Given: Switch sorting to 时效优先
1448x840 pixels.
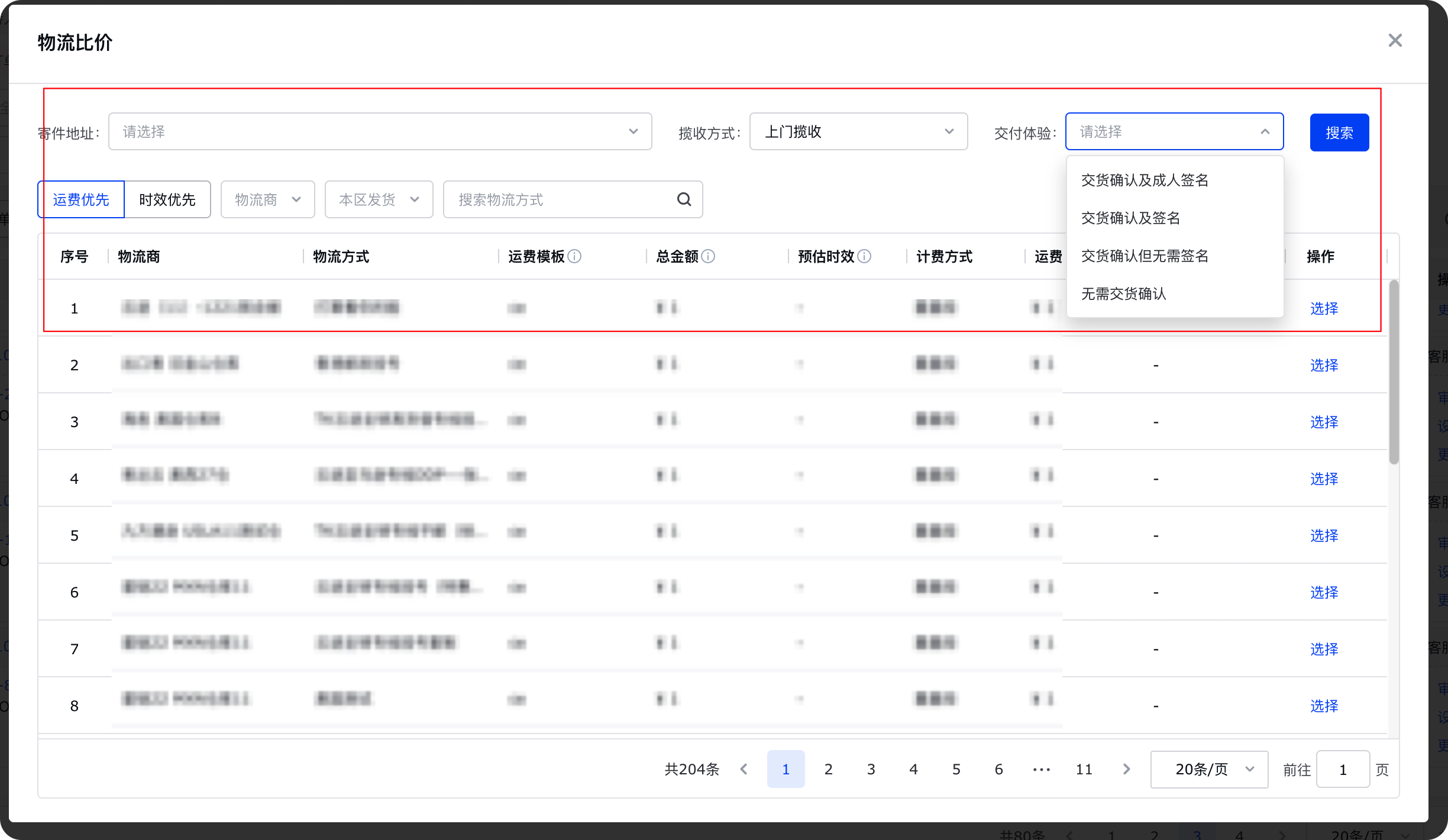Looking at the screenshot, I should 167,199.
